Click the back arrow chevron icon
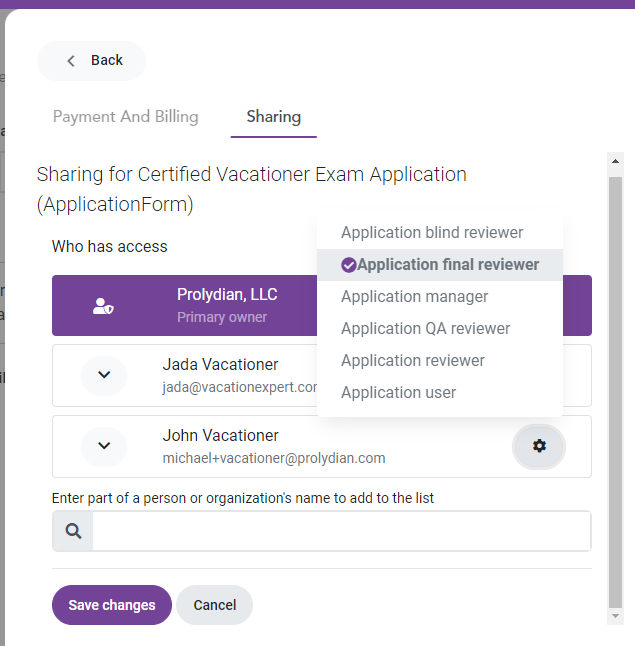The width and height of the screenshot is (635, 646). (x=71, y=61)
